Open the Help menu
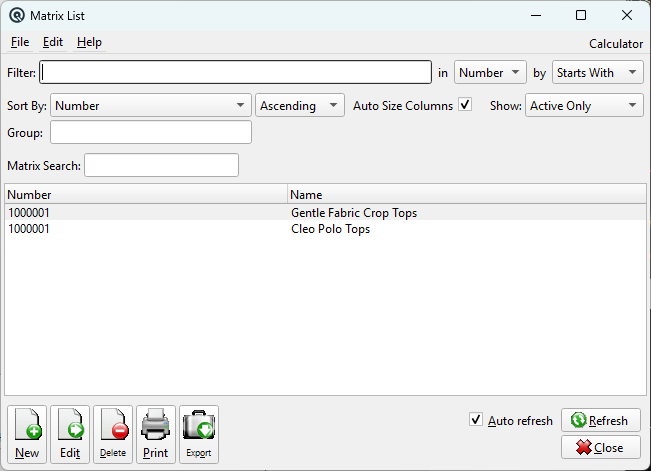Screen dimensions: 651x471 coord(89,42)
